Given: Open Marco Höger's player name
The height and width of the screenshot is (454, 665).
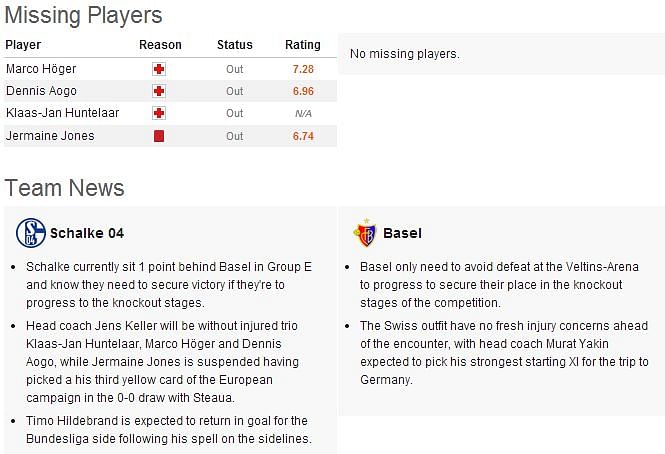Looking at the screenshot, I should tap(41, 69).
